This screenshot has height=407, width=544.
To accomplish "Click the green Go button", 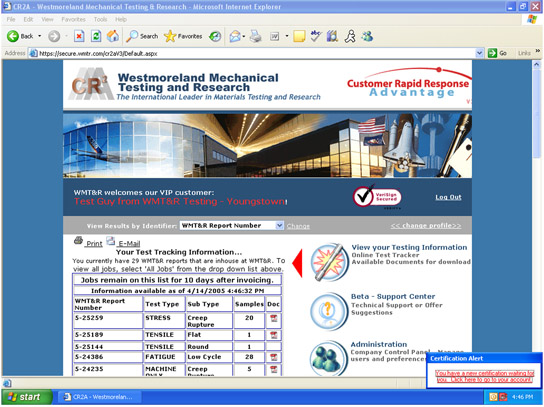I will pos(498,53).
